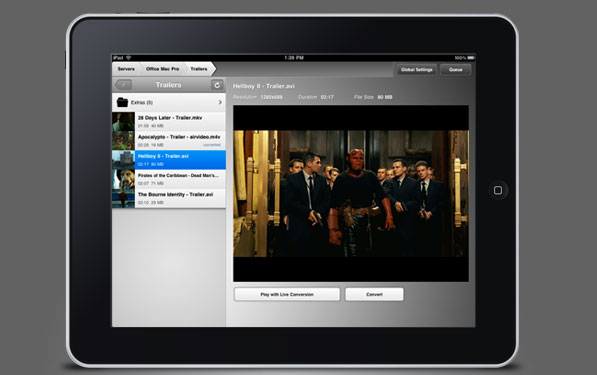The height and width of the screenshot is (375, 597).
Task: Click the Convert button
Action: 374,294
